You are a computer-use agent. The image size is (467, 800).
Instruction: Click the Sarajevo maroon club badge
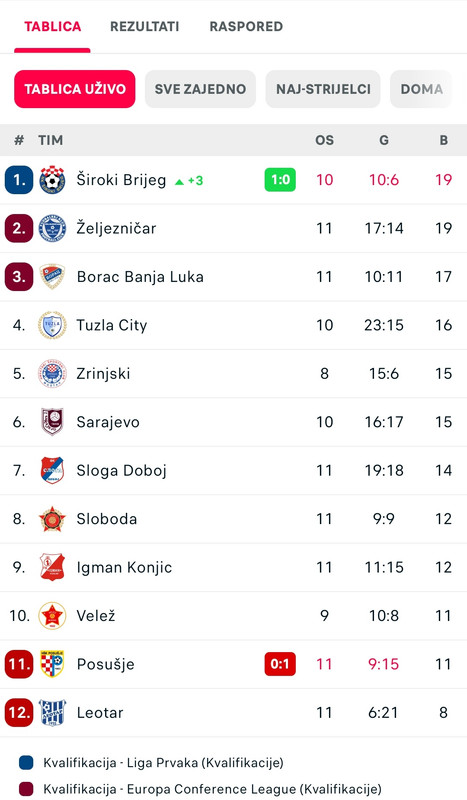[52, 422]
